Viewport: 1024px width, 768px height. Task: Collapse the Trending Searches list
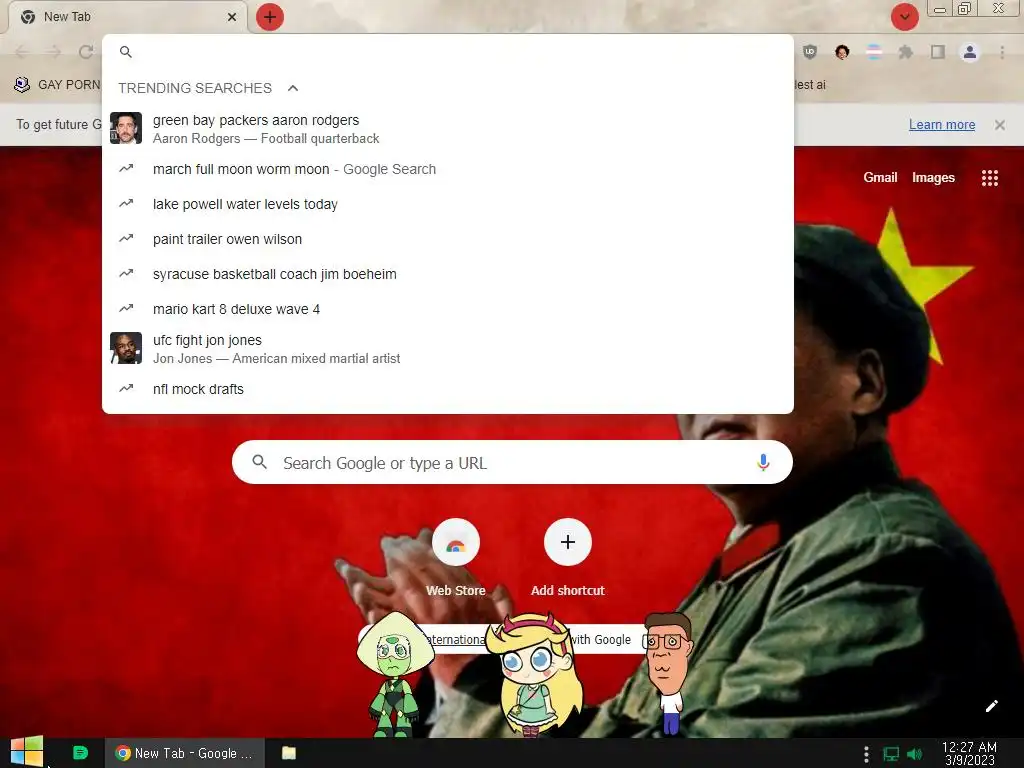tap(293, 88)
